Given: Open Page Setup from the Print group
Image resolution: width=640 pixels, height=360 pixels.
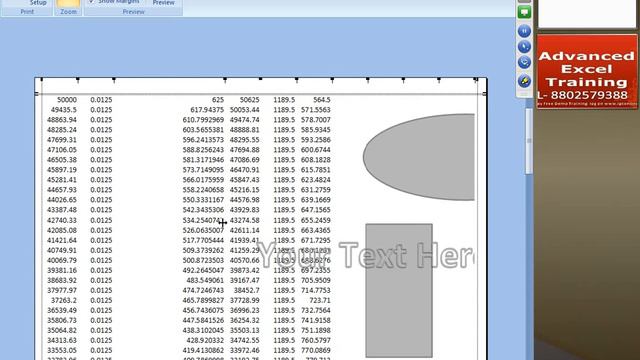Looking at the screenshot, I should 38,2.
